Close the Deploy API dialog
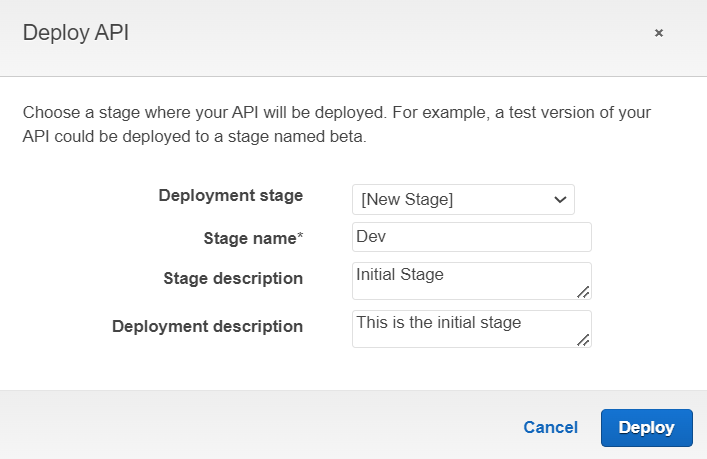 click(659, 33)
